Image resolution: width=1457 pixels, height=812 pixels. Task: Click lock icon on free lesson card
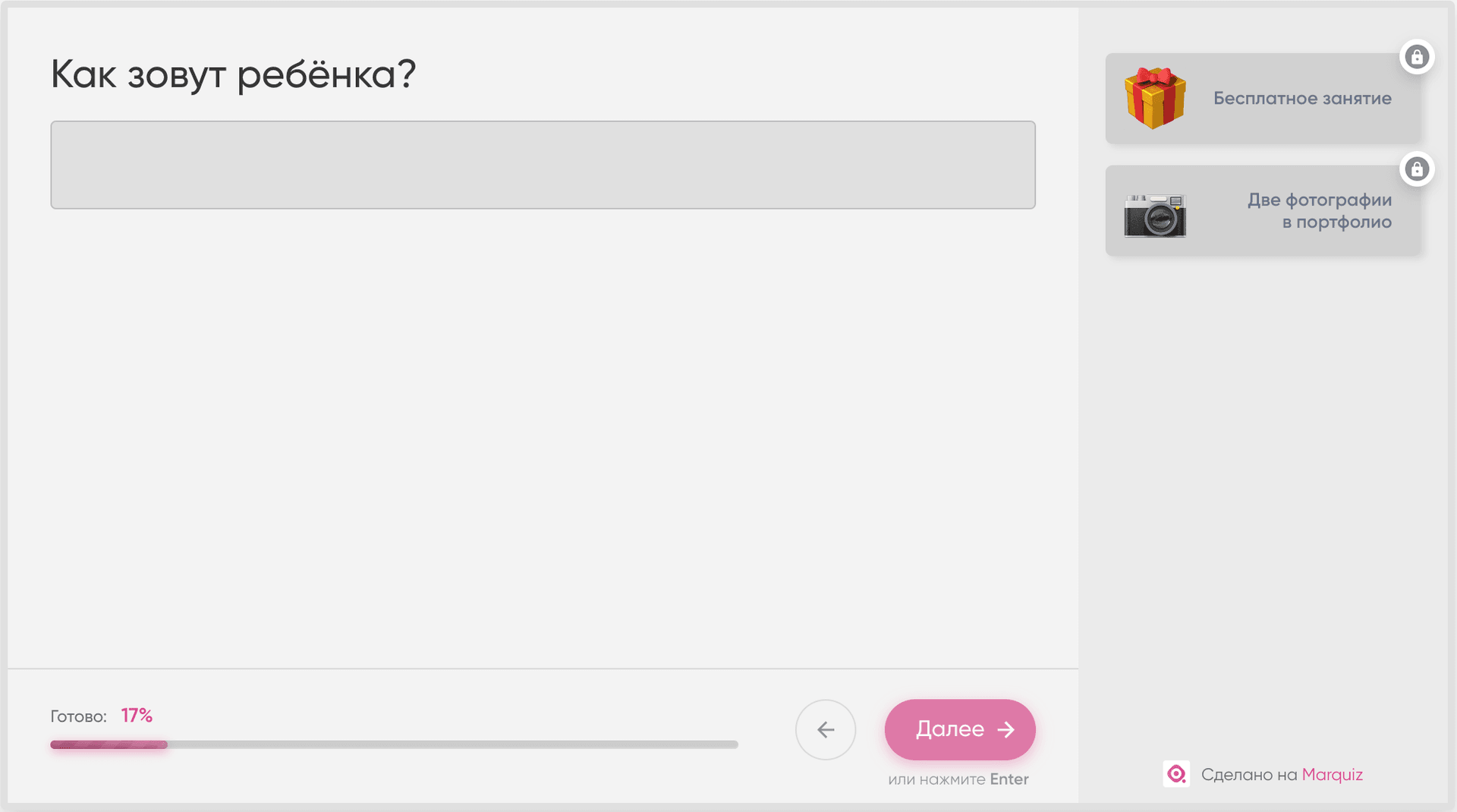[1416, 57]
